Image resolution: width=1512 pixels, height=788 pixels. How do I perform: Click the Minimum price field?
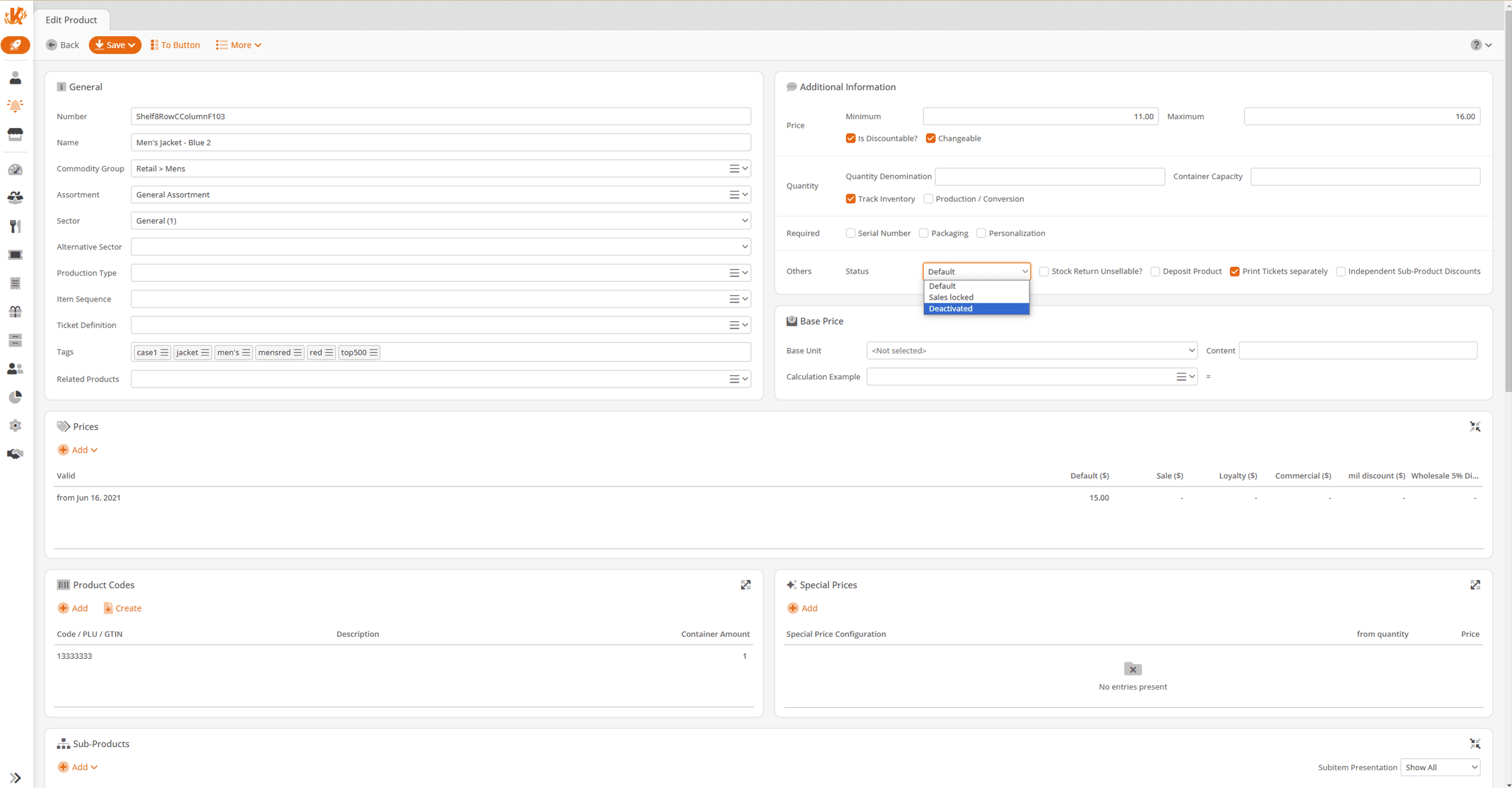pyautogui.click(x=1040, y=116)
